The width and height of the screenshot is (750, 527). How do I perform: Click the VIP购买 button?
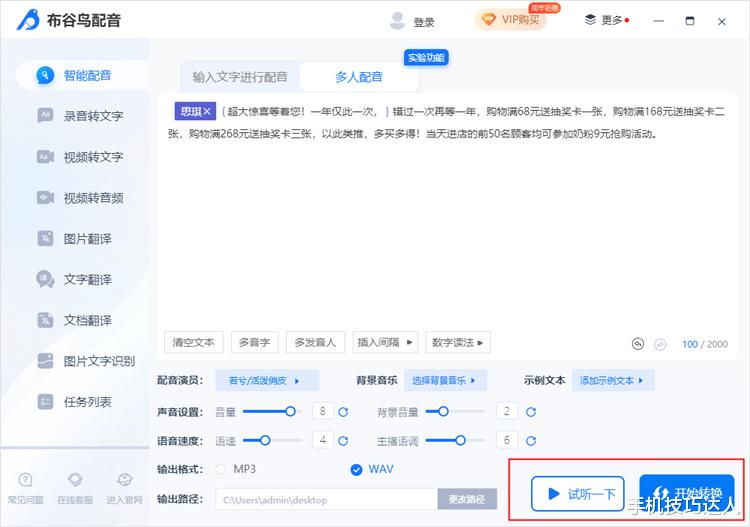click(510, 20)
